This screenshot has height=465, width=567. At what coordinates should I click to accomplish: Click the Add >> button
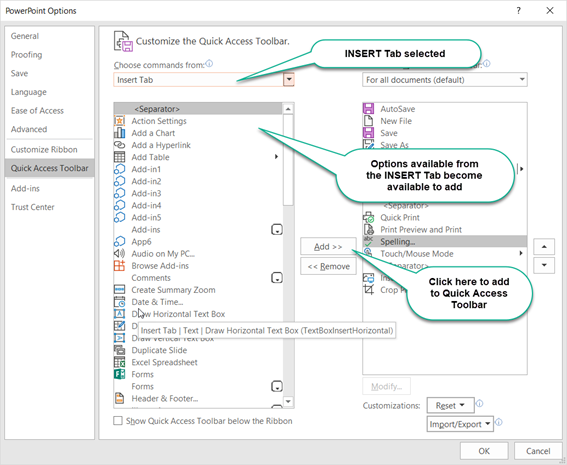(x=328, y=247)
